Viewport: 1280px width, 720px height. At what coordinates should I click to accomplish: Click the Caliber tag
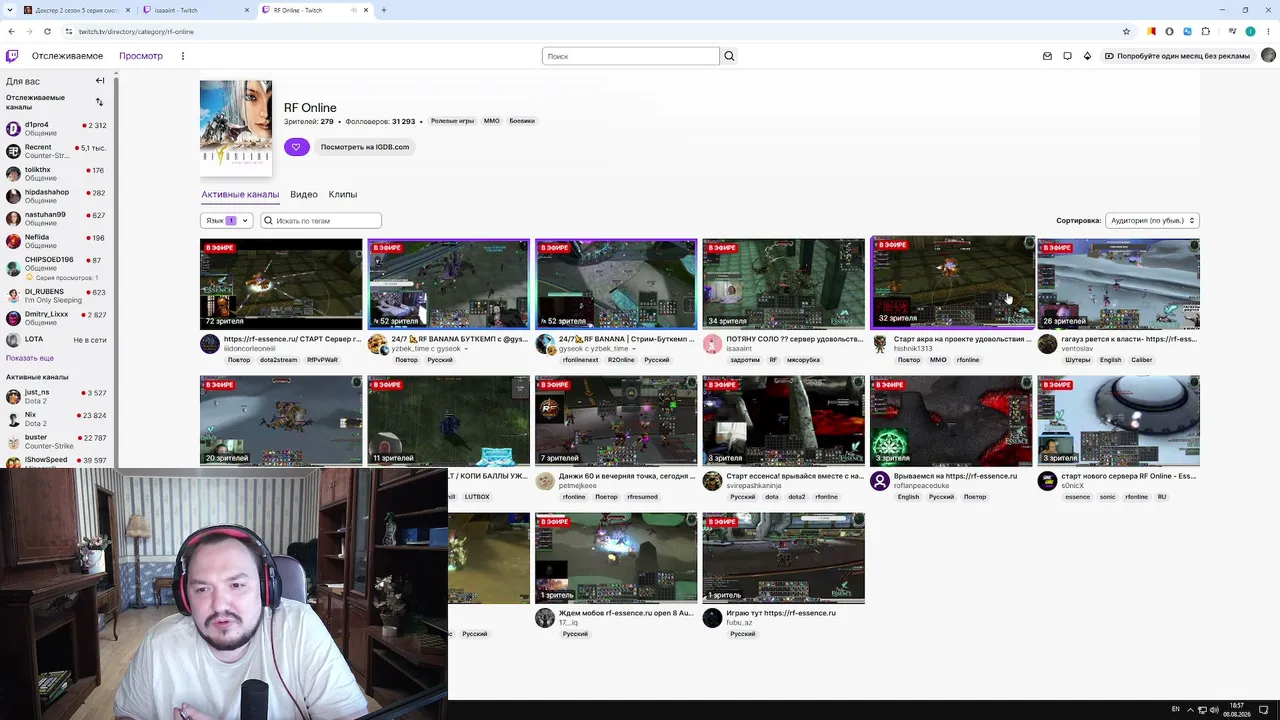(x=1141, y=360)
